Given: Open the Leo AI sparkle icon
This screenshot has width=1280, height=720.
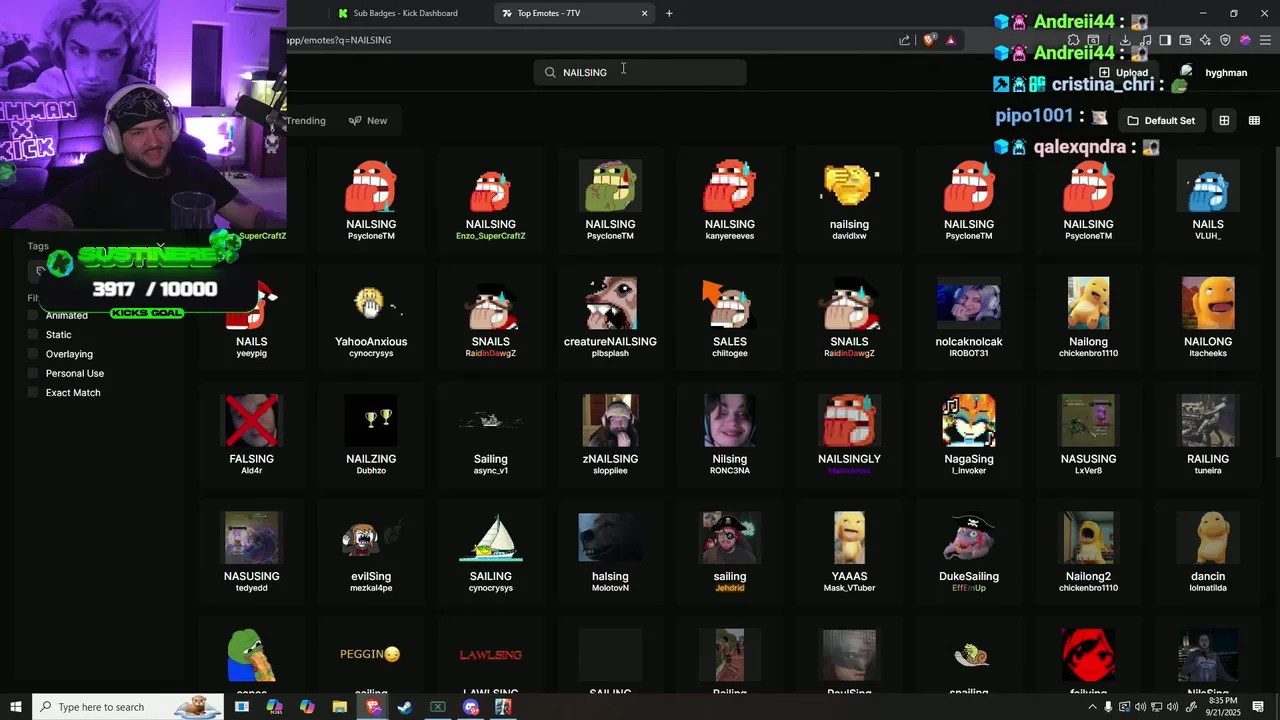Looking at the screenshot, I should pos(1205,40).
